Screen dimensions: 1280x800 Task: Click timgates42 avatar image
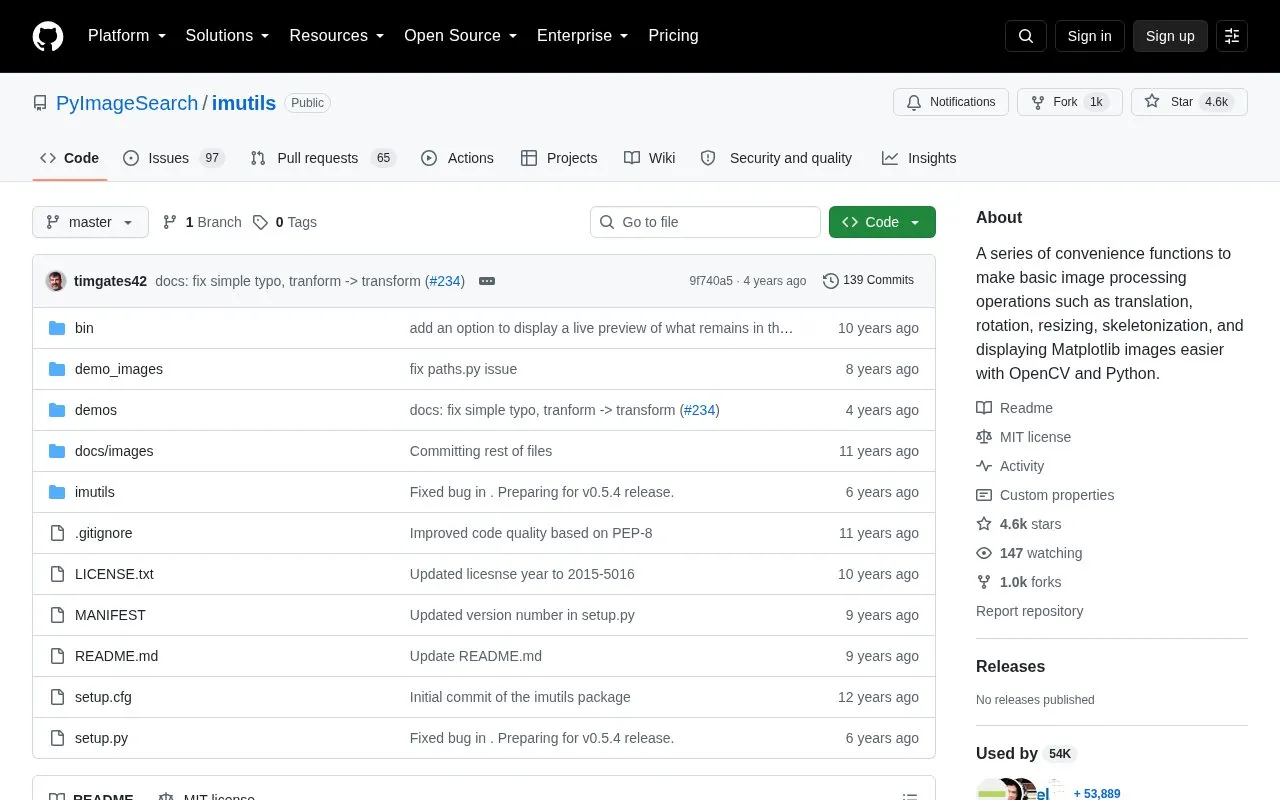pyautogui.click(x=56, y=281)
